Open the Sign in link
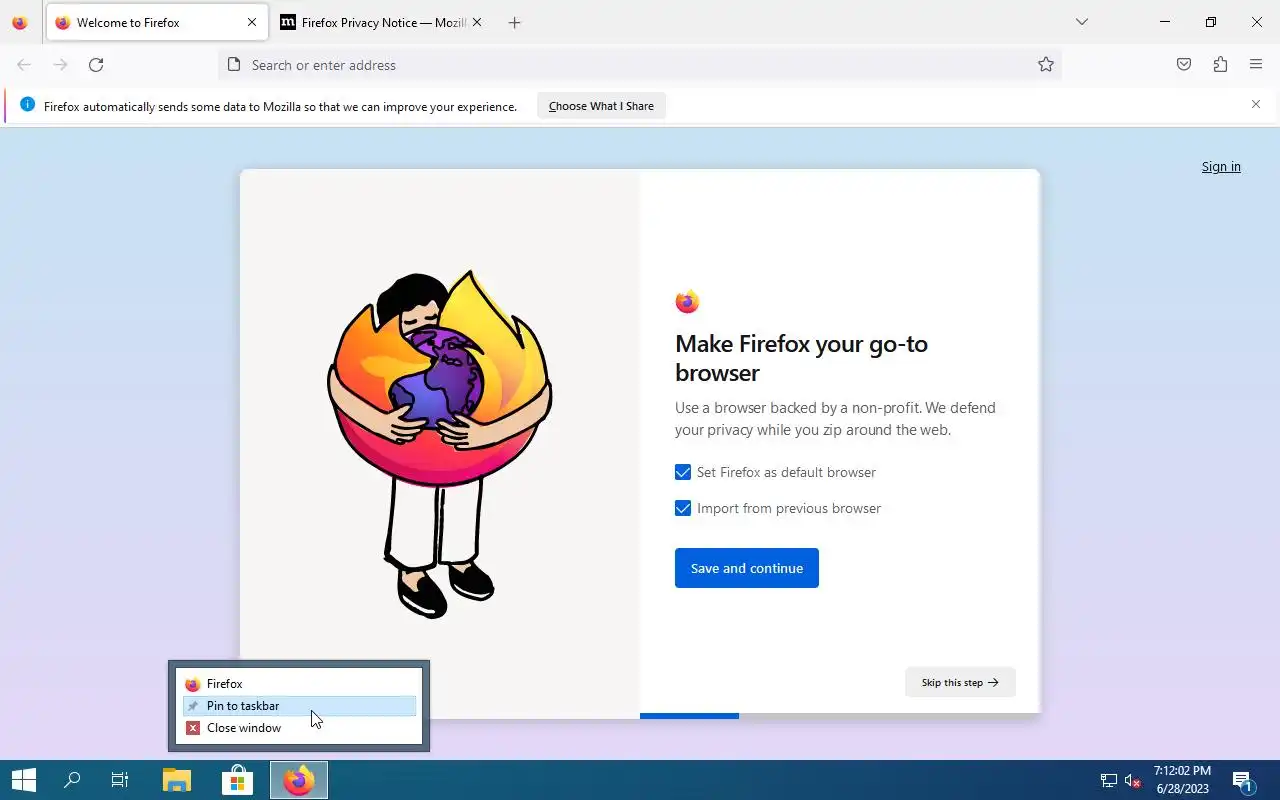Image resolution: width=1280 pixels, height=800 pixels. [1221, 167]
